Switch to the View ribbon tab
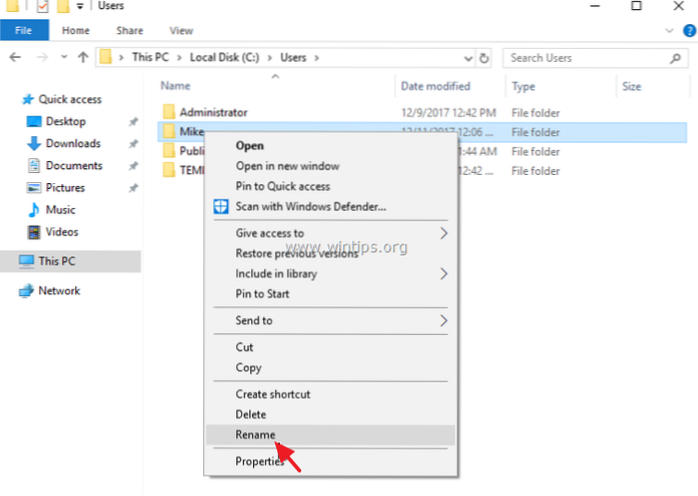698x496 pixels. 181,31
